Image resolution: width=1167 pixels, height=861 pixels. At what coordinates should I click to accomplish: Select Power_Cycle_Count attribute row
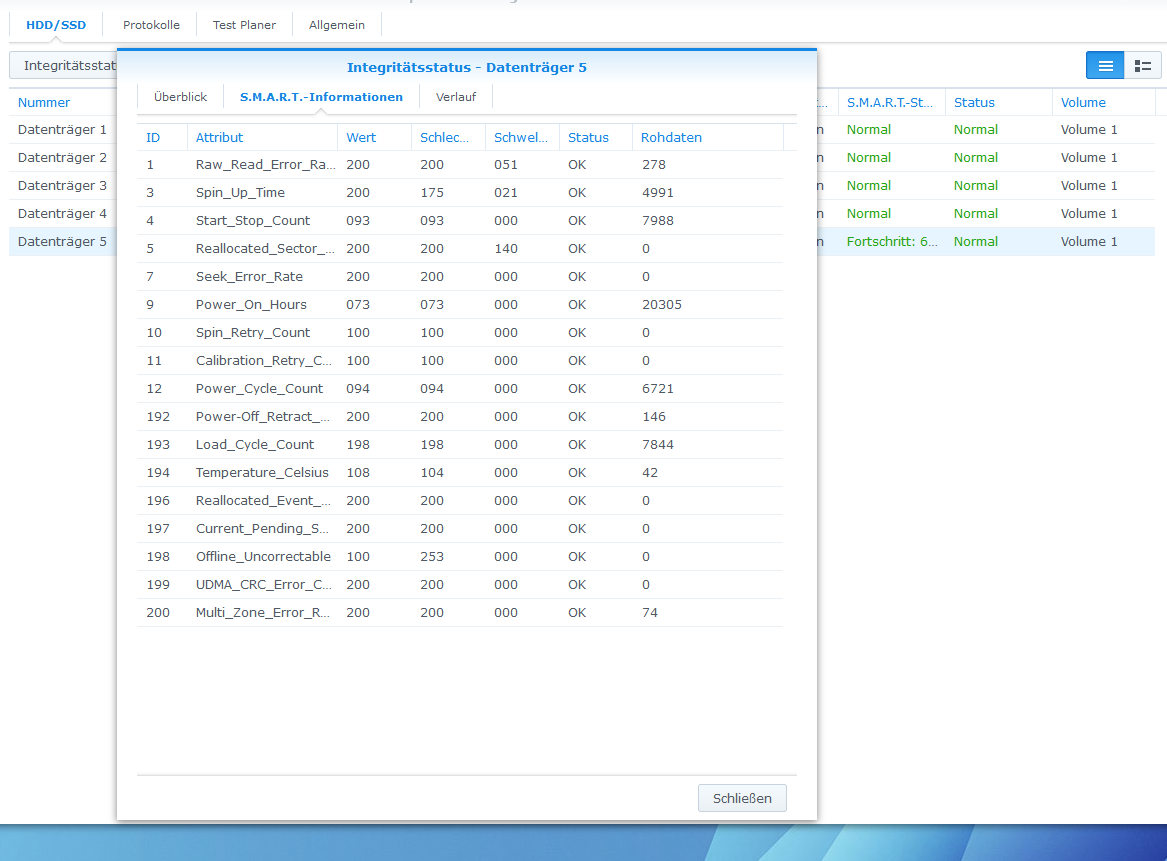coord(460,388)
